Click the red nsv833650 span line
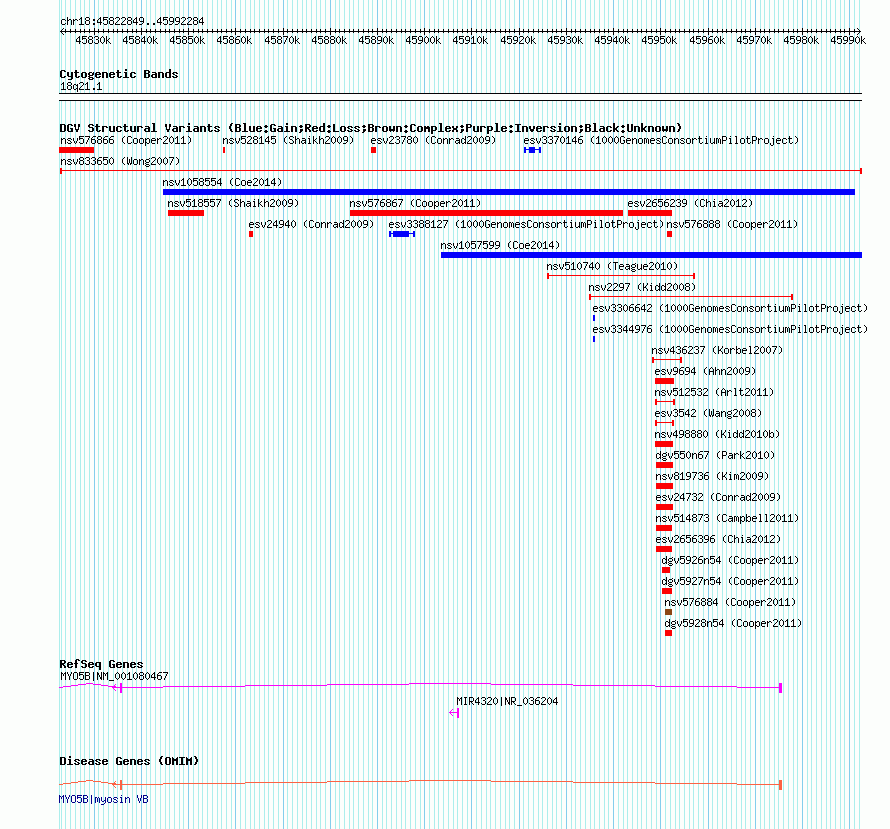 [x=461, y=171]
